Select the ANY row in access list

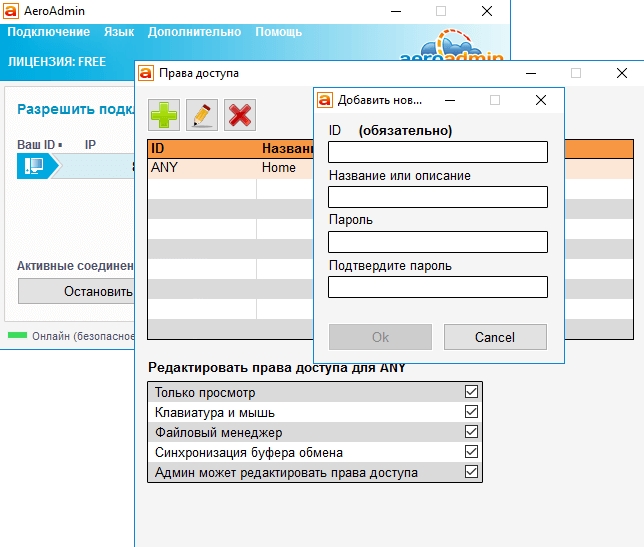point(200,168)
